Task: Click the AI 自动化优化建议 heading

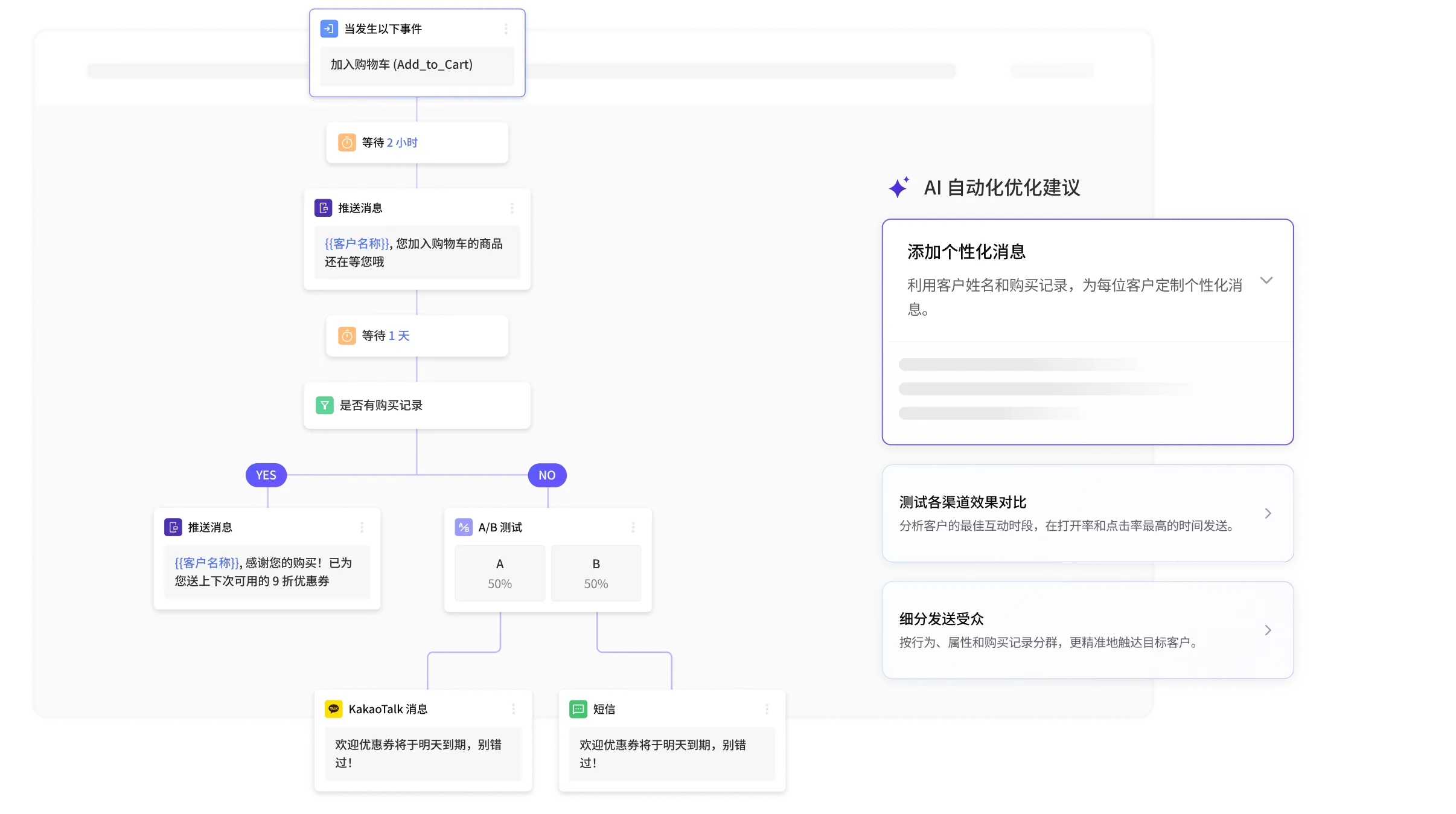Action: (1002, 188)
